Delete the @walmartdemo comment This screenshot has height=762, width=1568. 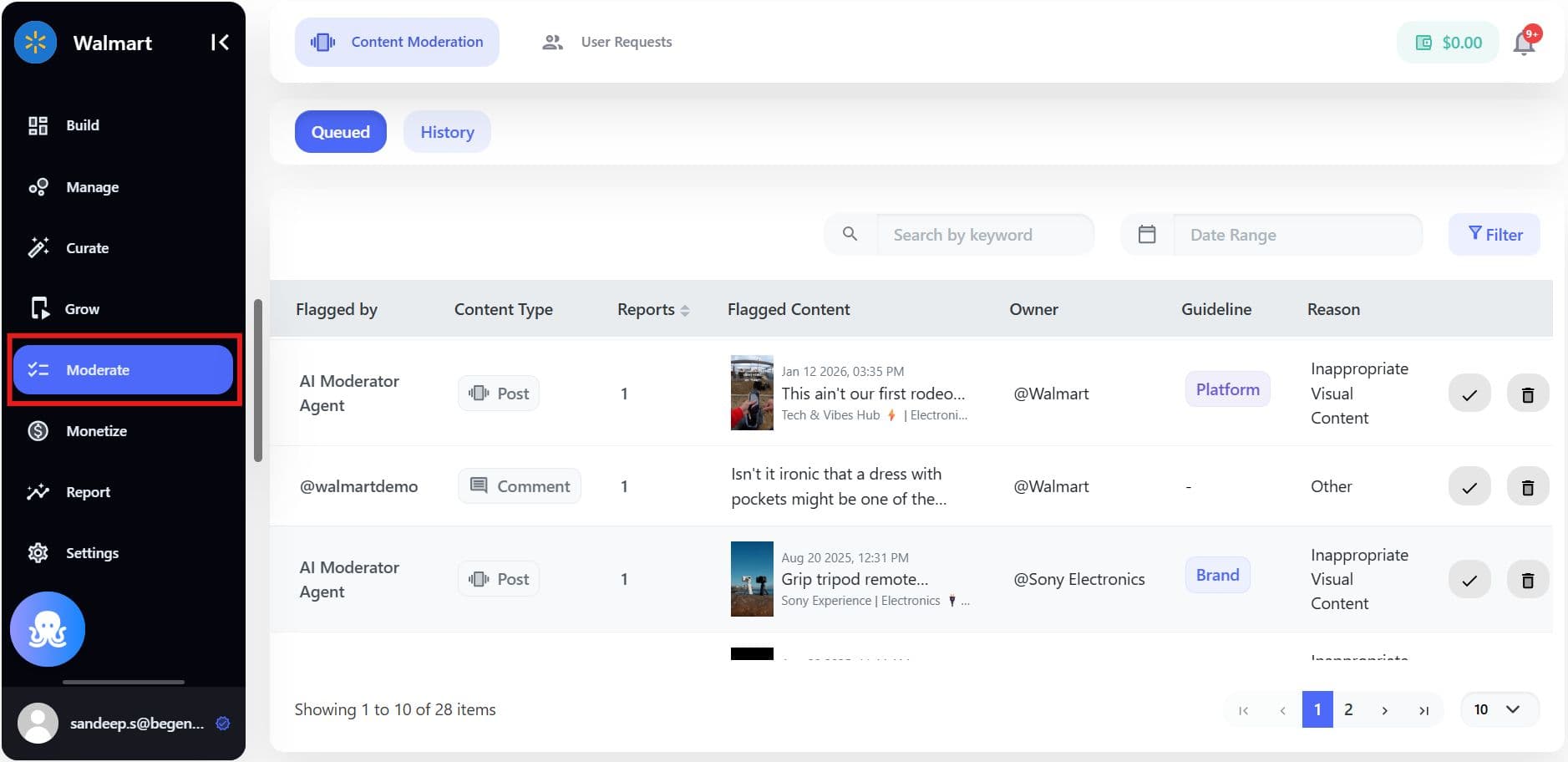click(1528, 487)
